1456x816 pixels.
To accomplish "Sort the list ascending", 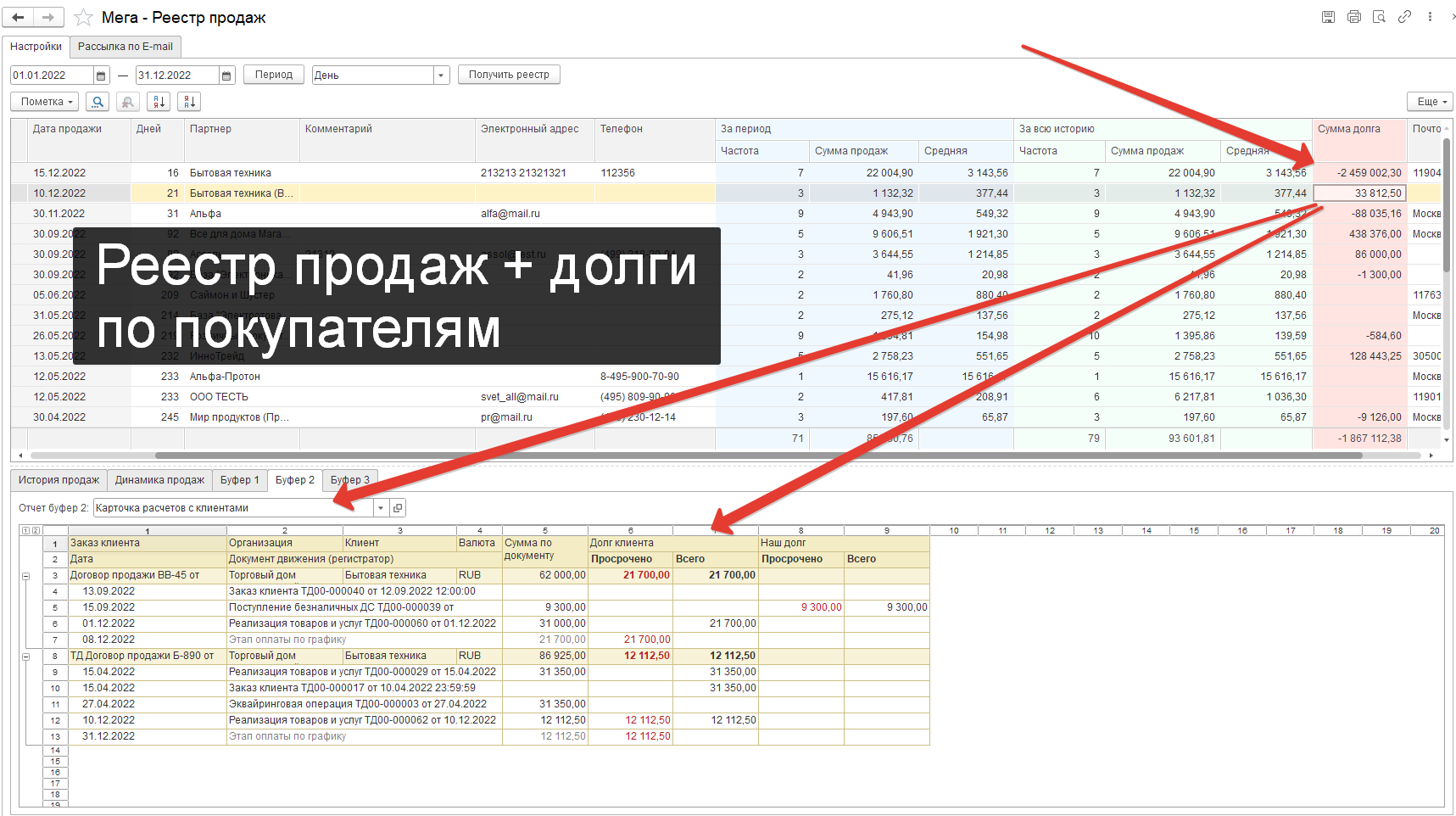I will click(x=159, y=102).
